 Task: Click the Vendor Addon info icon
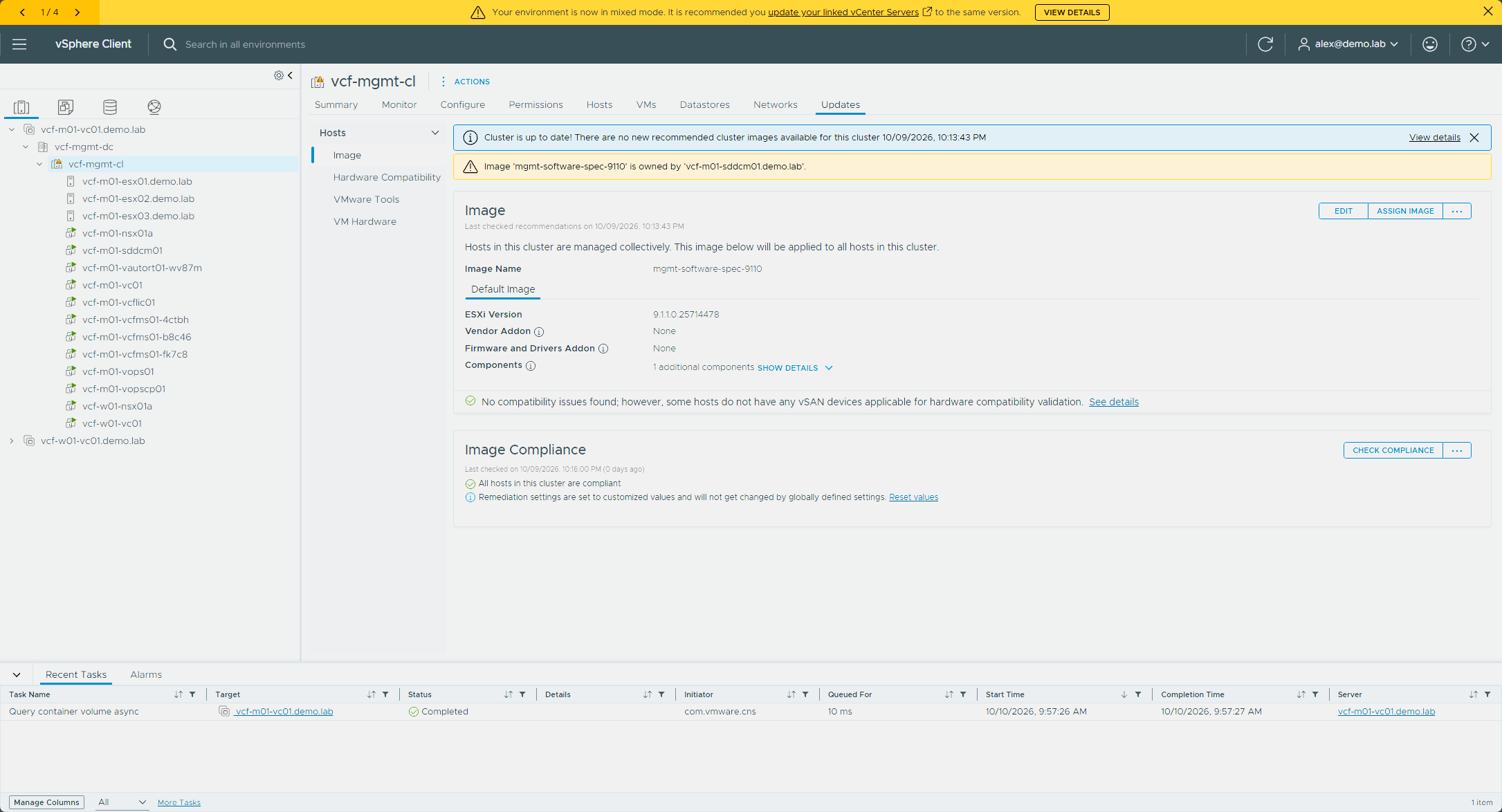click(539, 332)
